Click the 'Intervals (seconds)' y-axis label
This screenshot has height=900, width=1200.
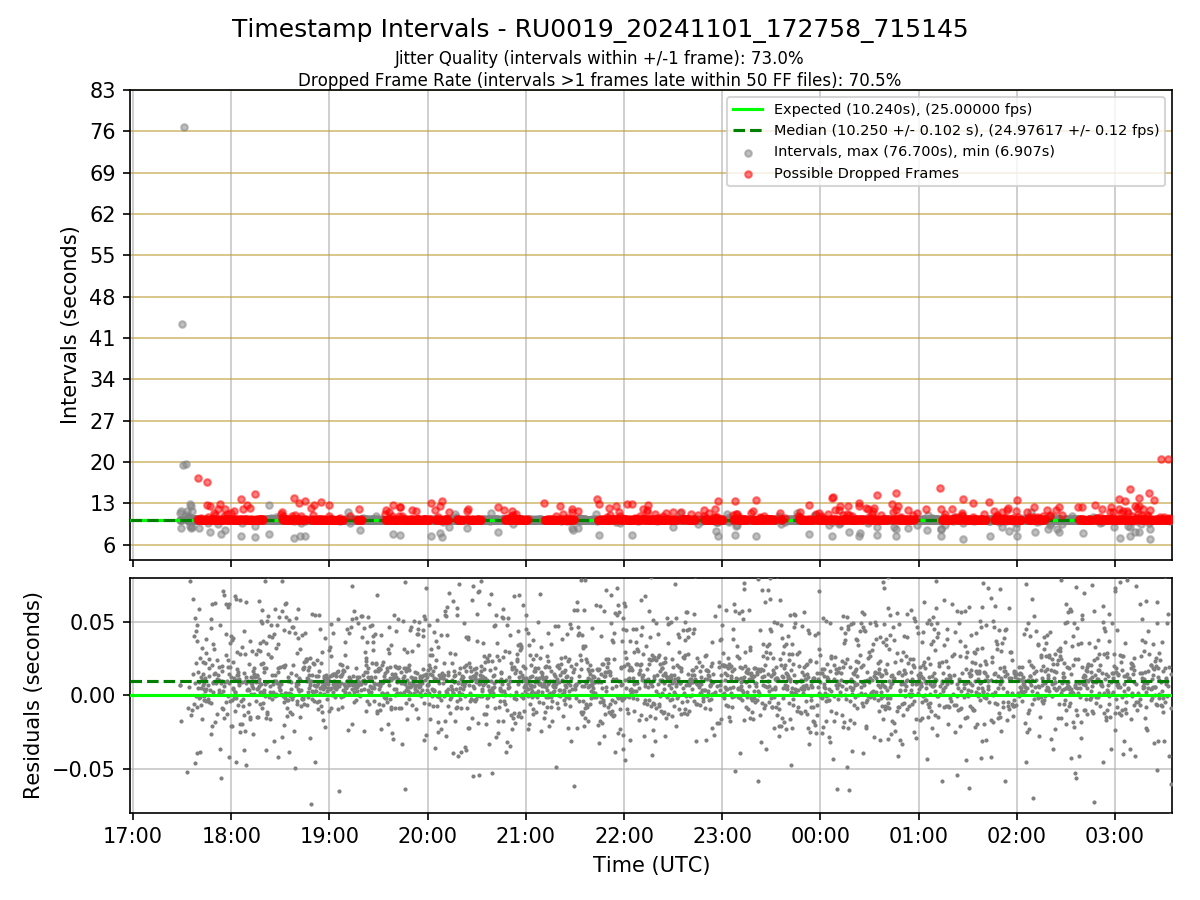tap(69, 324)
